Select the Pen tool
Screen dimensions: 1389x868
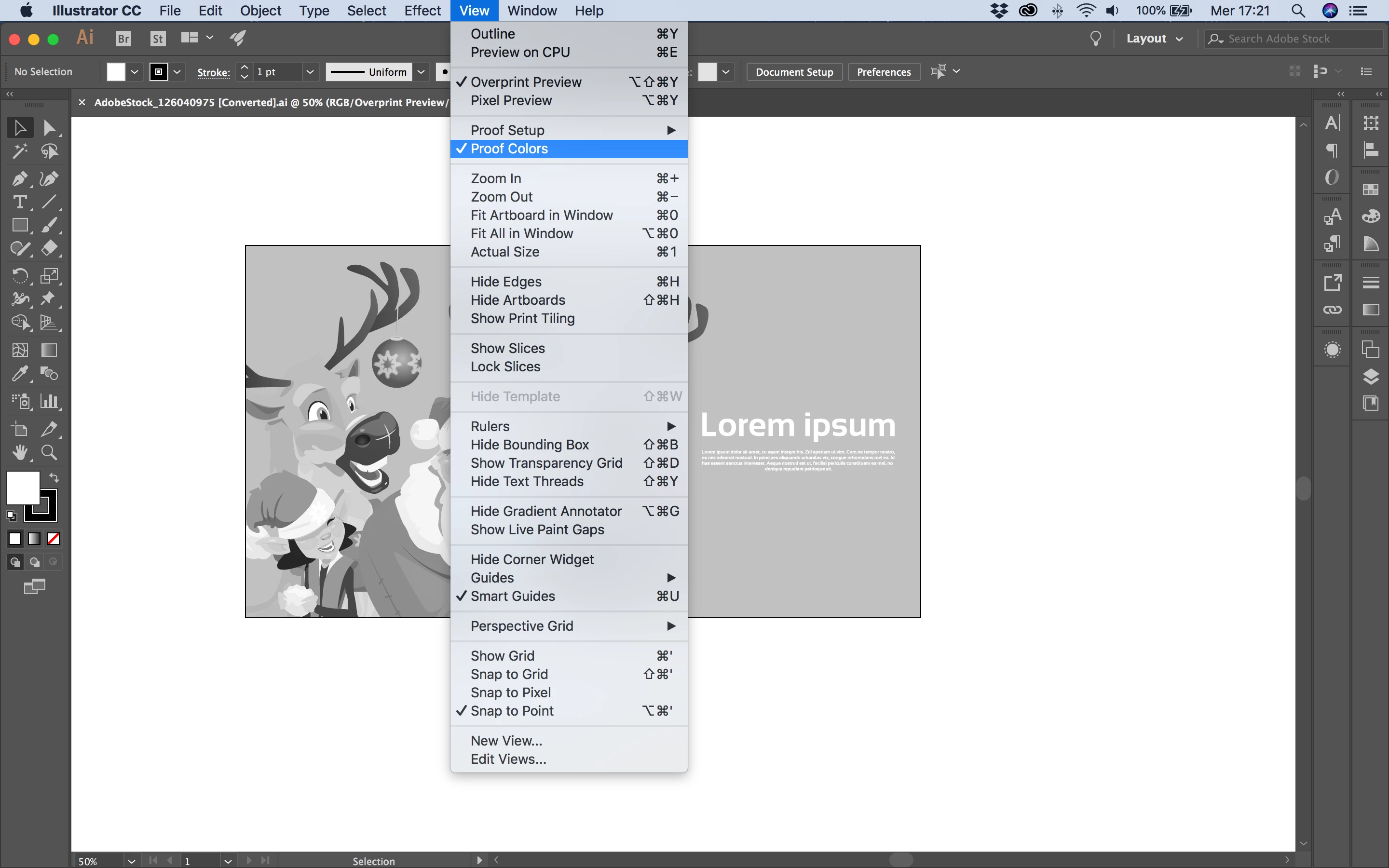(x=19, y=178)
